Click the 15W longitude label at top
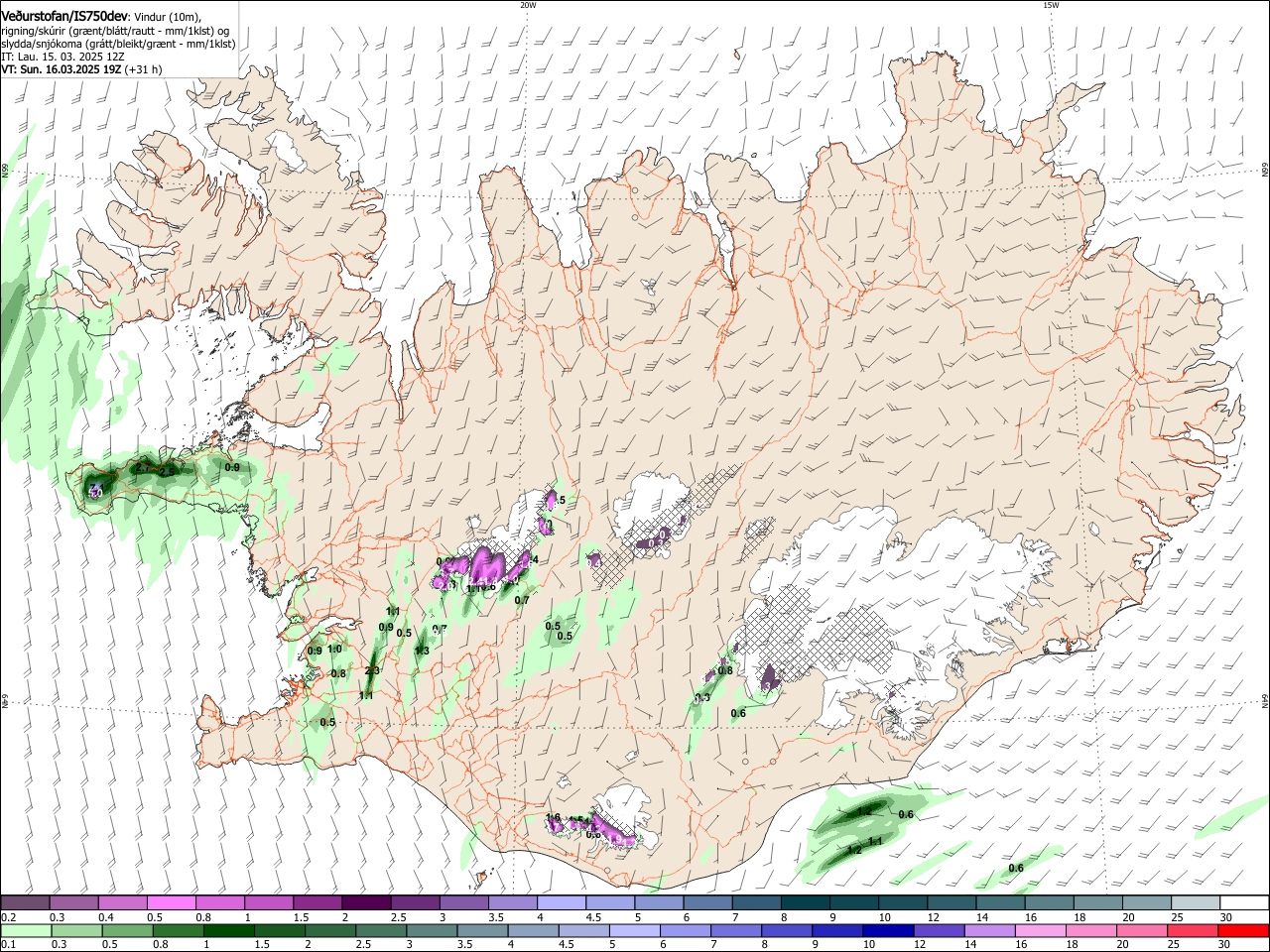 click(1051, 5)
